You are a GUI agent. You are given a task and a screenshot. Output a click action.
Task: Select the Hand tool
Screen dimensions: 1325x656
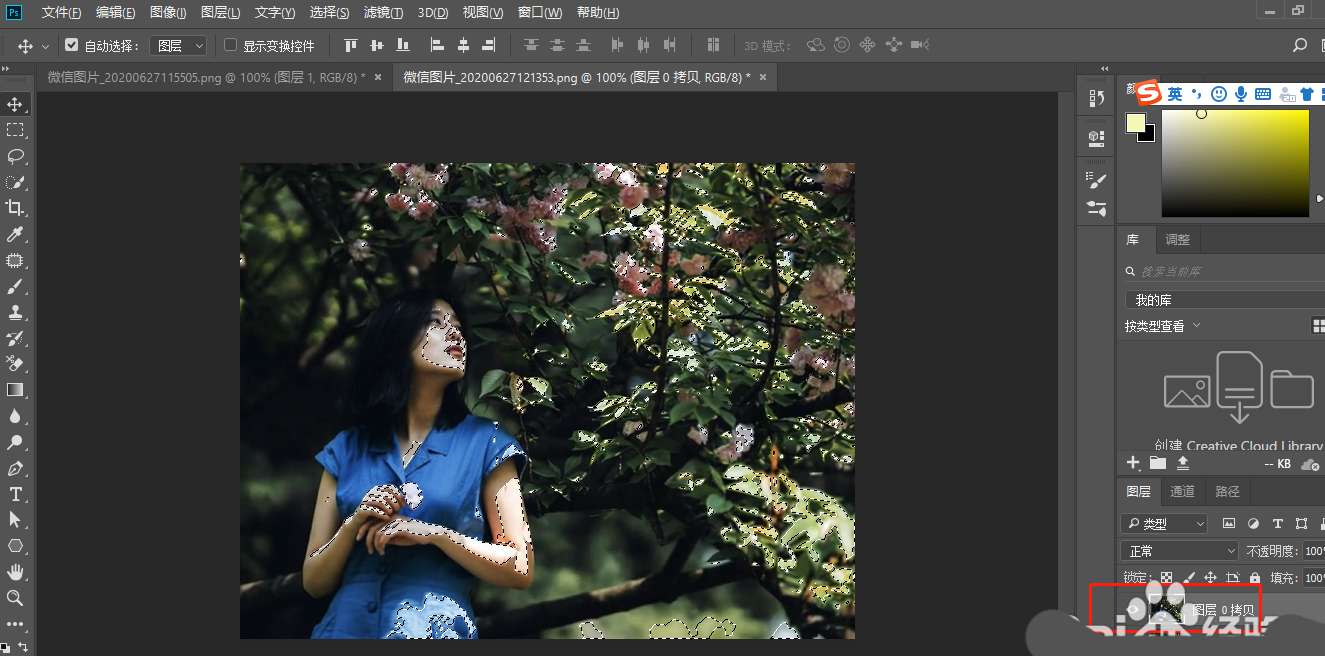click(15, 572)
